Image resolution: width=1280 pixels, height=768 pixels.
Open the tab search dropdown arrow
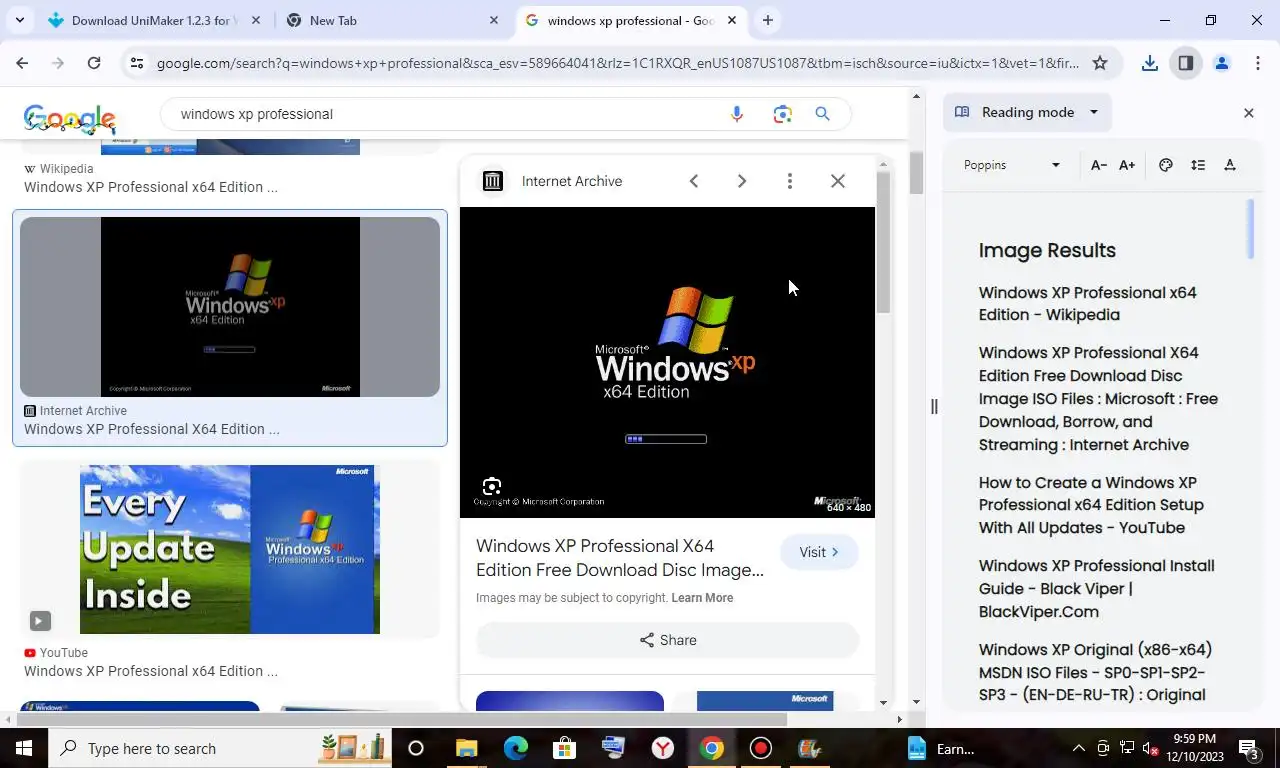pyautogui.click(x=19, y=20)
